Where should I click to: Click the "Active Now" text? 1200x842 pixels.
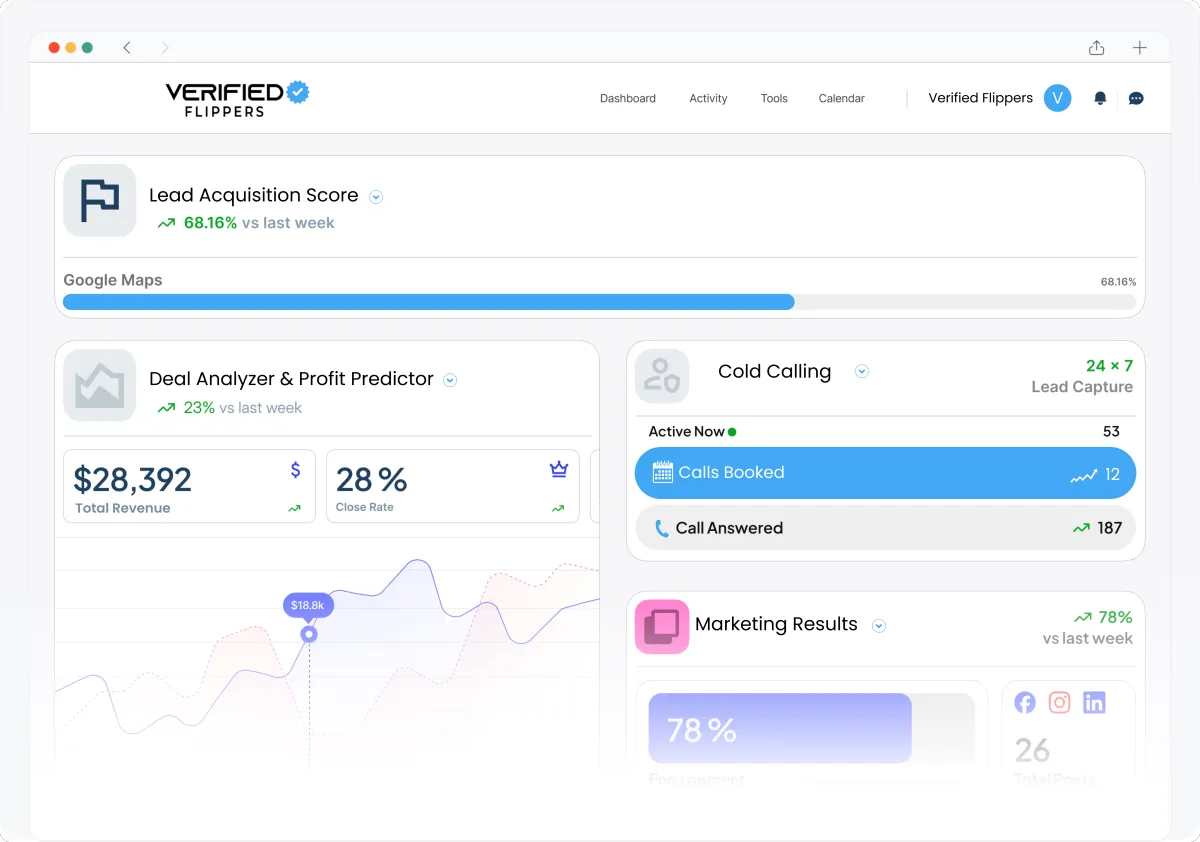tap(686, 432)
